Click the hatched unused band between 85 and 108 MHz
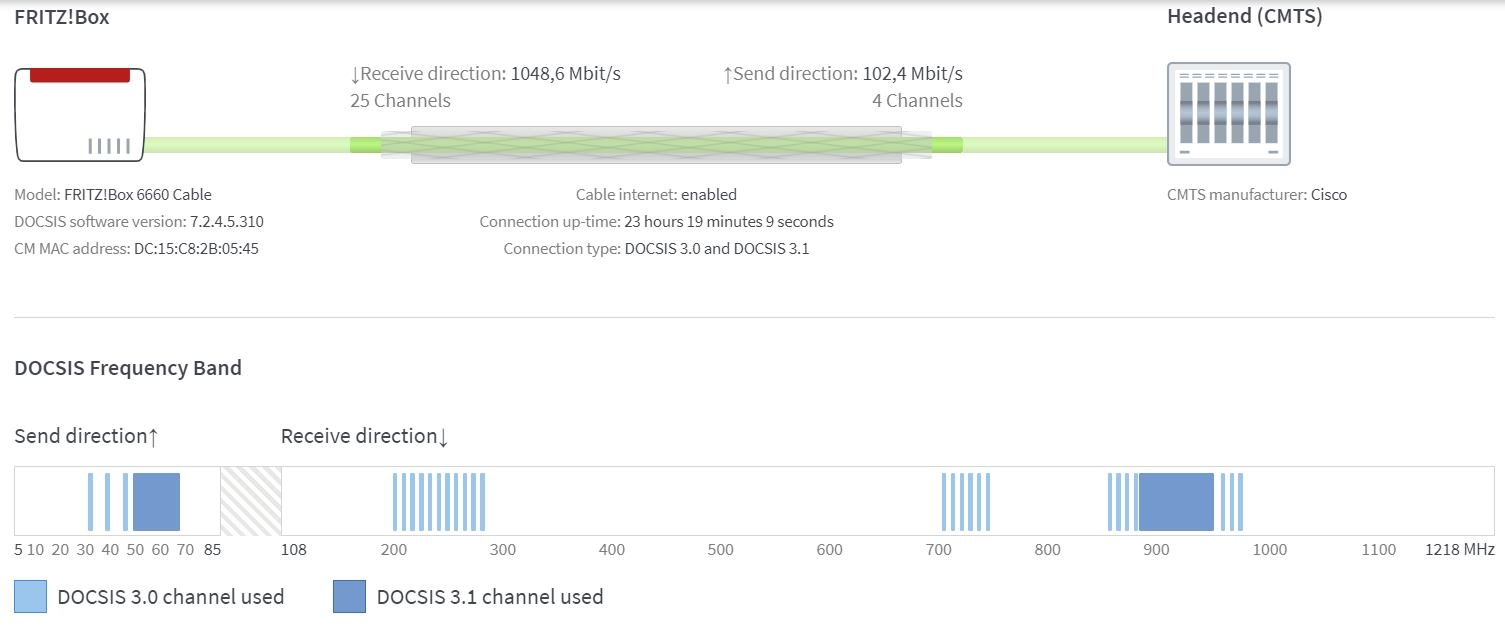 (x=250, y=501)
